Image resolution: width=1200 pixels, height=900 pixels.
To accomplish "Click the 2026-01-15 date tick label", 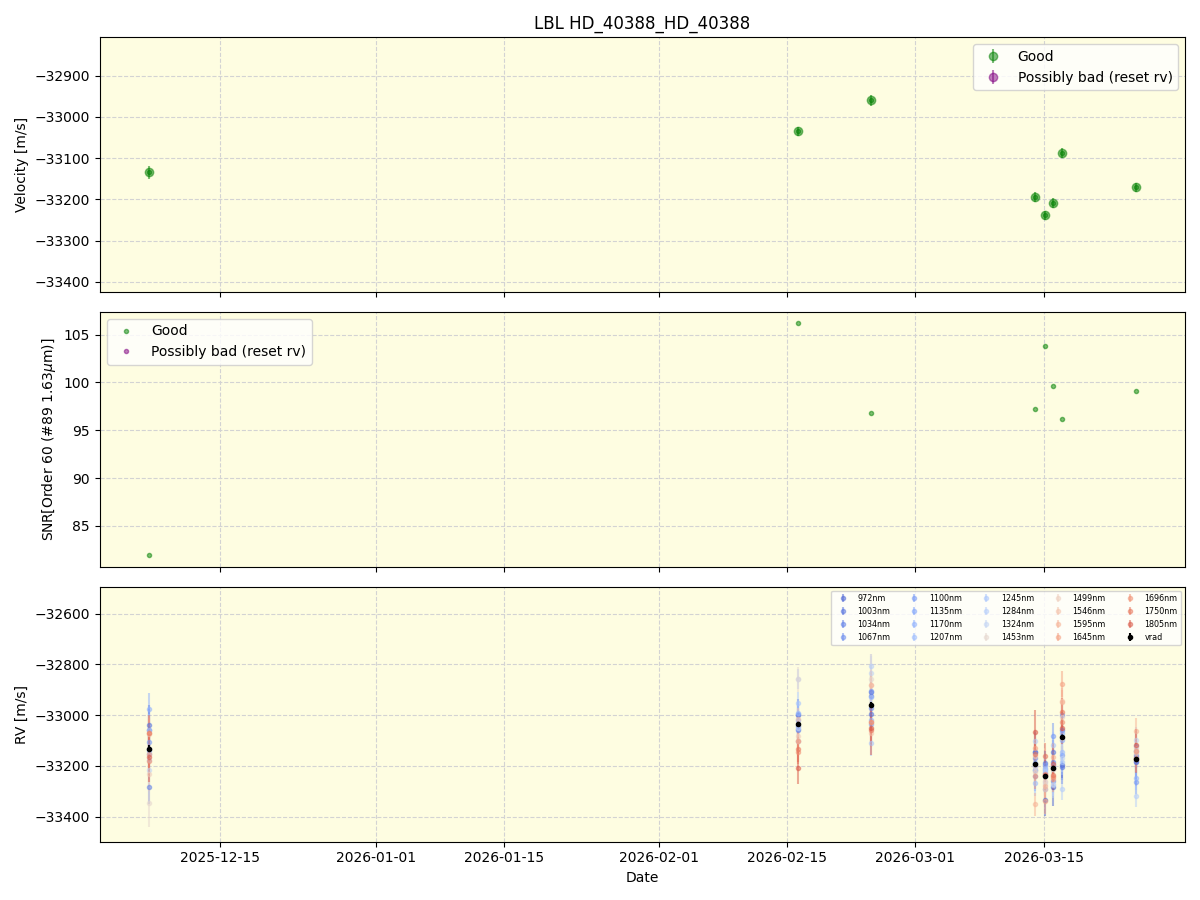I will 504,857.
